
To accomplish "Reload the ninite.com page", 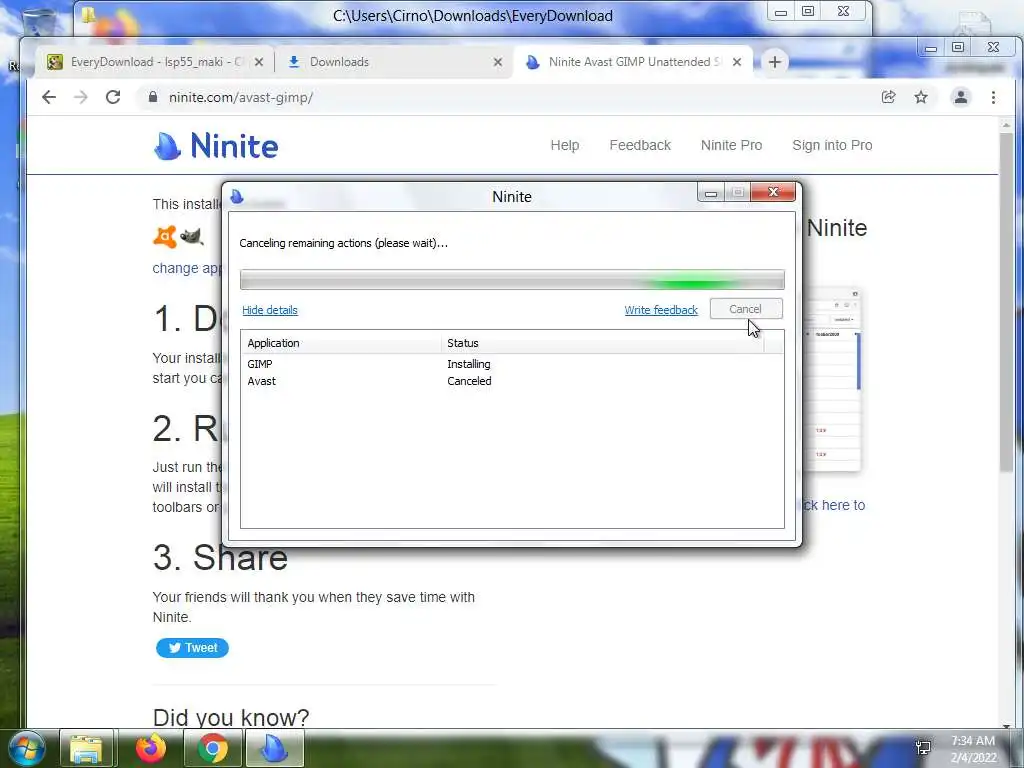I will (x=113, y=97).
